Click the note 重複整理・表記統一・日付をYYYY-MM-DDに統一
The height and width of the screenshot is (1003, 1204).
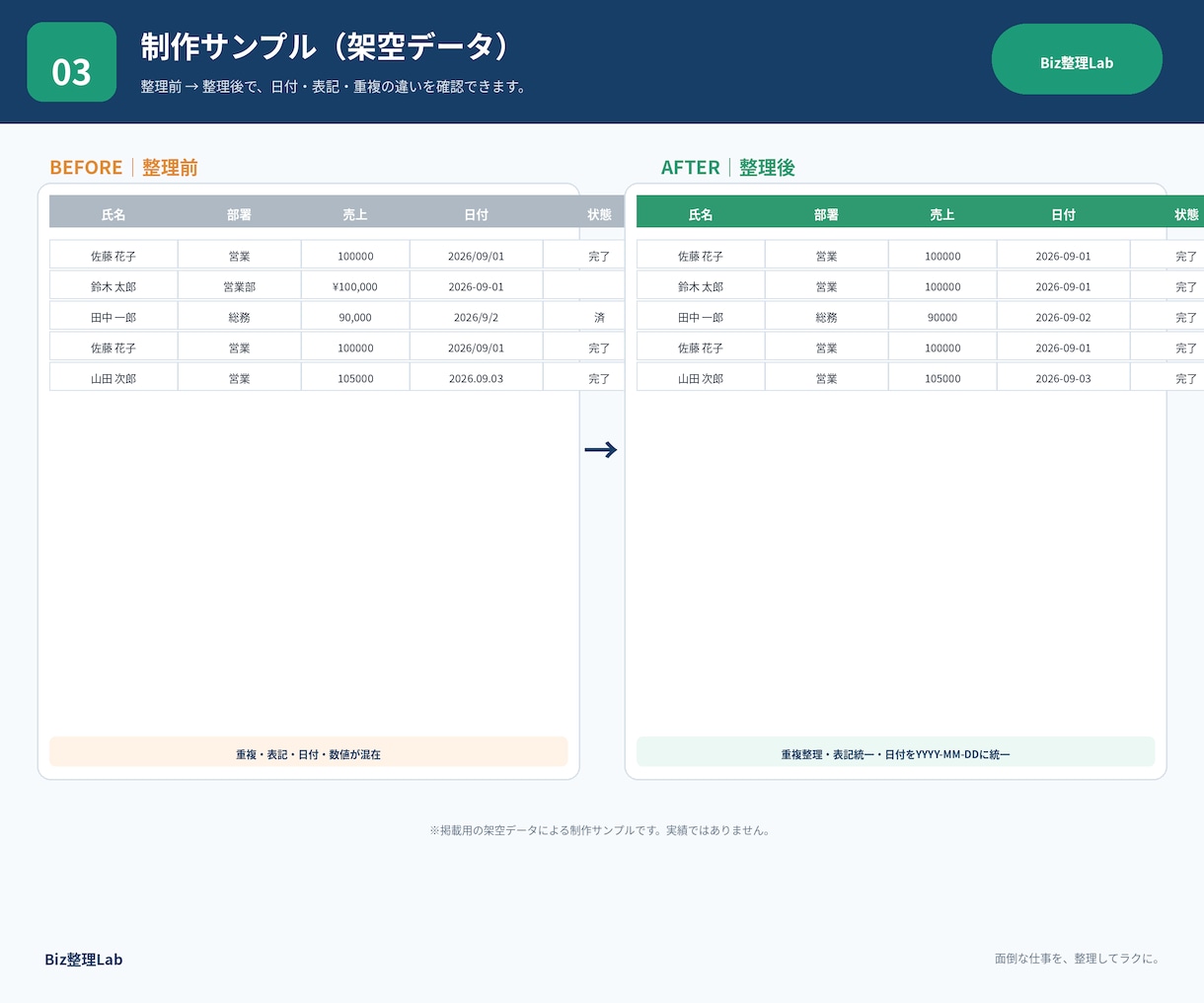tap(895, 753)
